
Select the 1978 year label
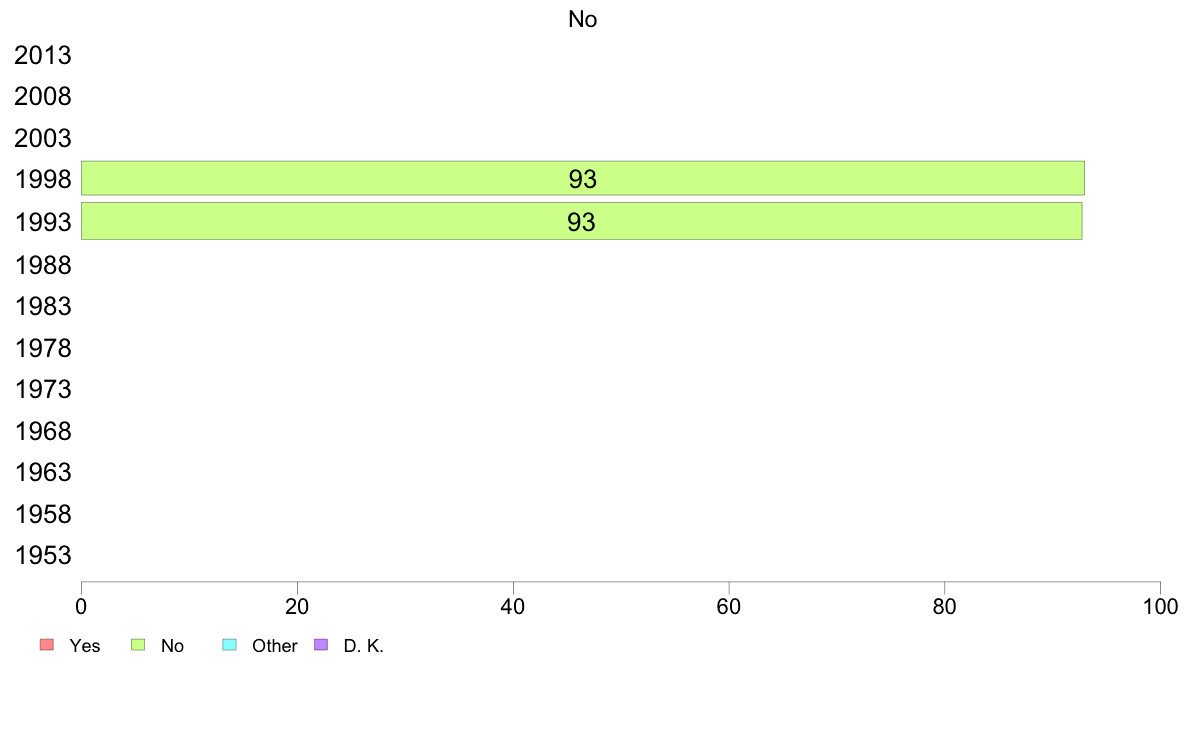pos(43,348)
